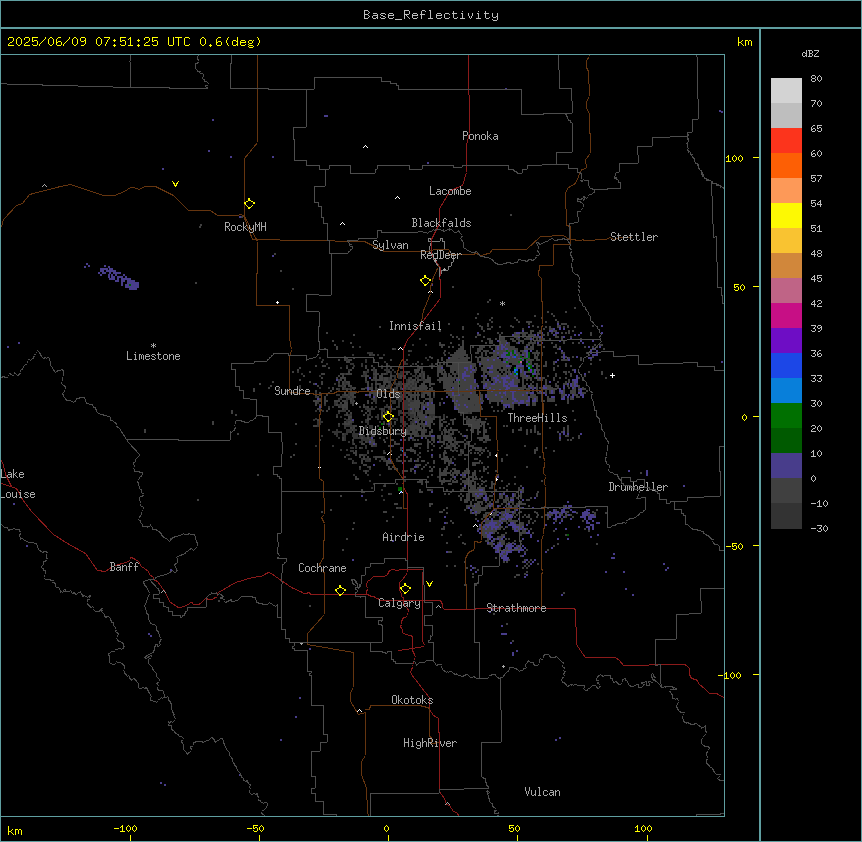This screenshot has width=862, height=842.
Task: Click the 80 dBZ light gray swatch
Action: [786, 91]
